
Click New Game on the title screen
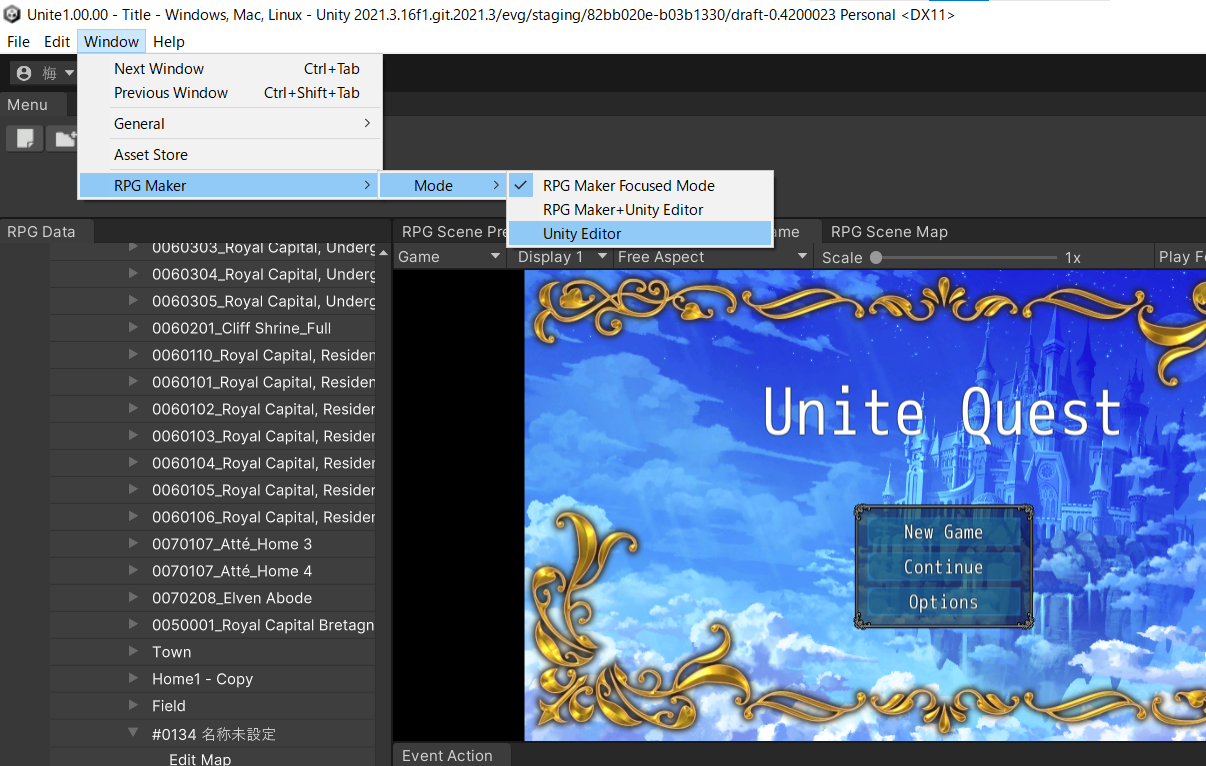pyautogui.click(x=943, y=533)
